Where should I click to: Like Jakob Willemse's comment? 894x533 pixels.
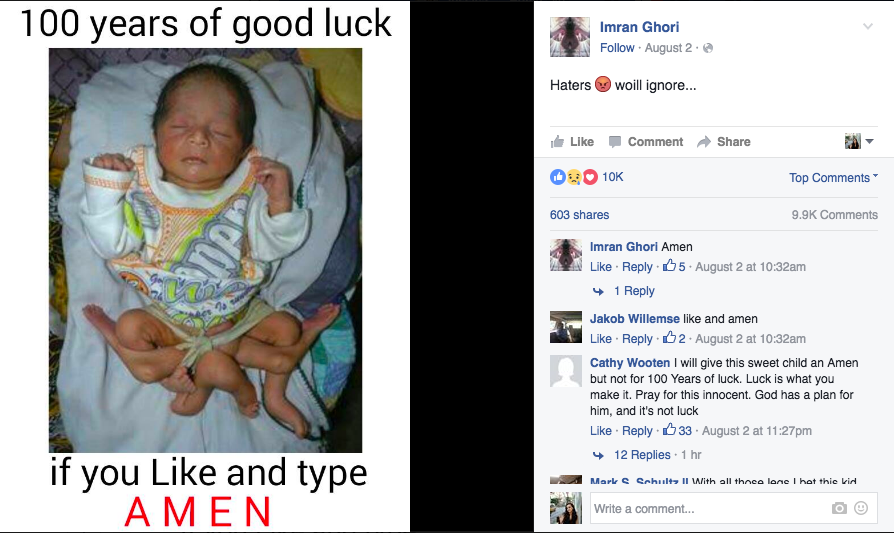[x=600, y=339]
